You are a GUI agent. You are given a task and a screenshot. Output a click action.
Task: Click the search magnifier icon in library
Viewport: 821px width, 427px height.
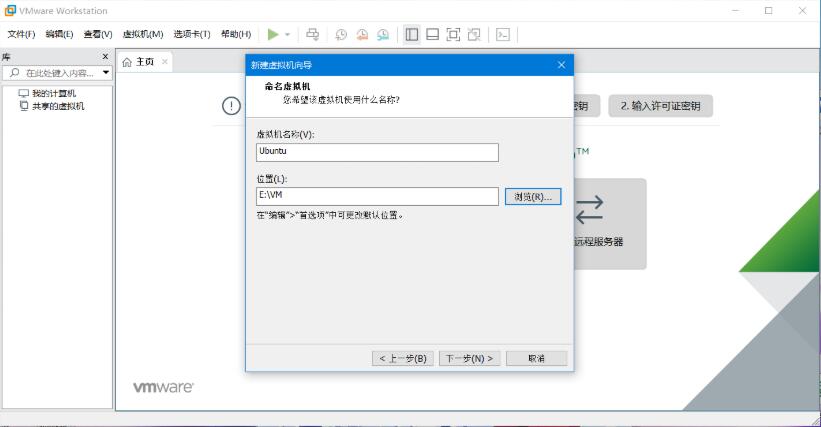[x=15, y=73]
